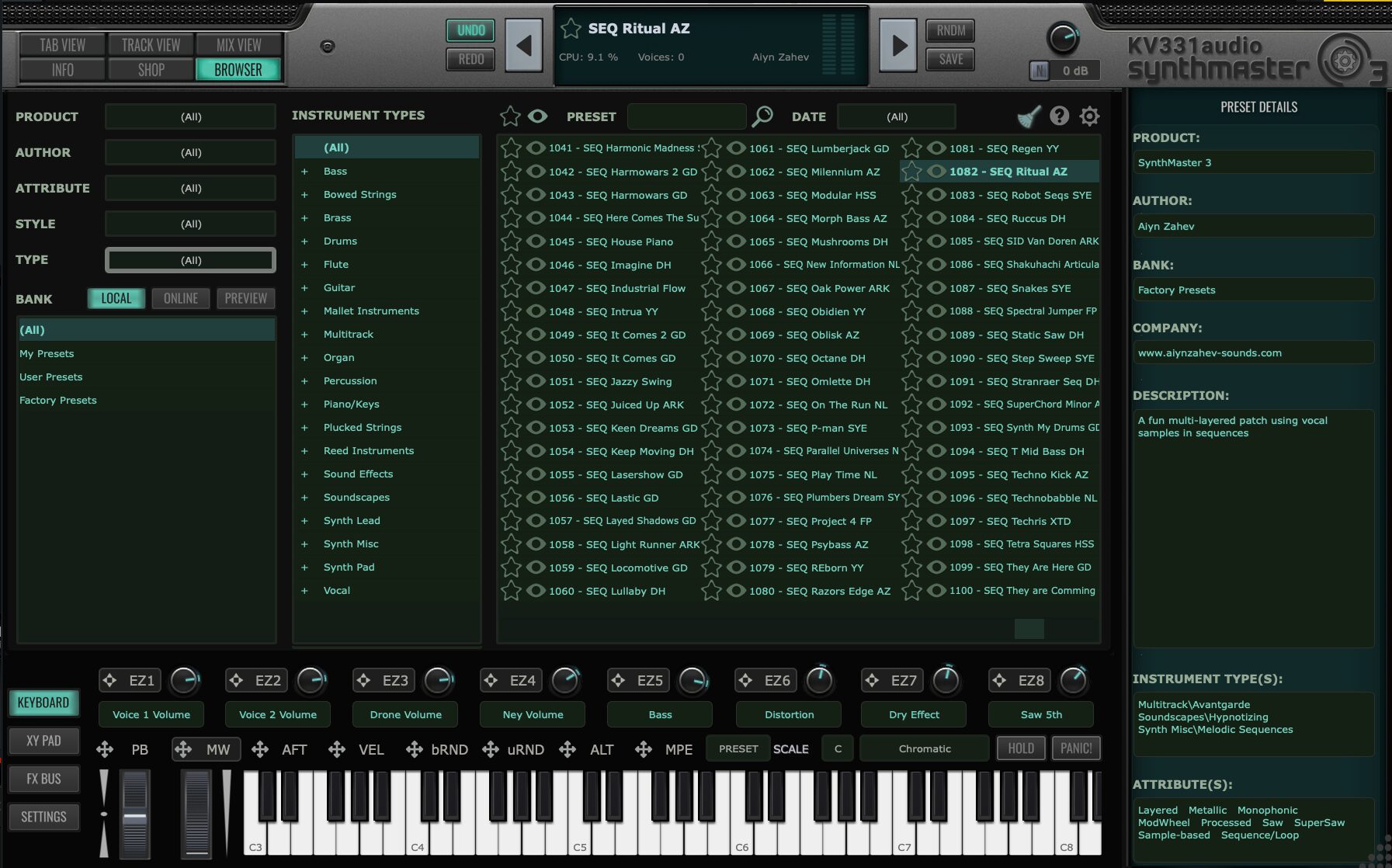Click the EZ1 assign crosshair icon
The image size is (1392, 868).
(110, 680)
